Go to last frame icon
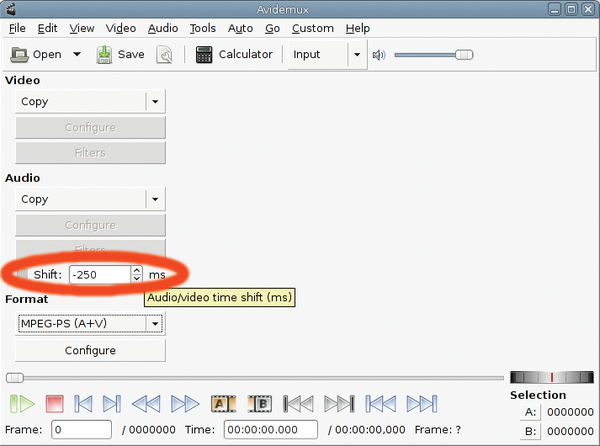Screen dimensions: 600x446 422,404
